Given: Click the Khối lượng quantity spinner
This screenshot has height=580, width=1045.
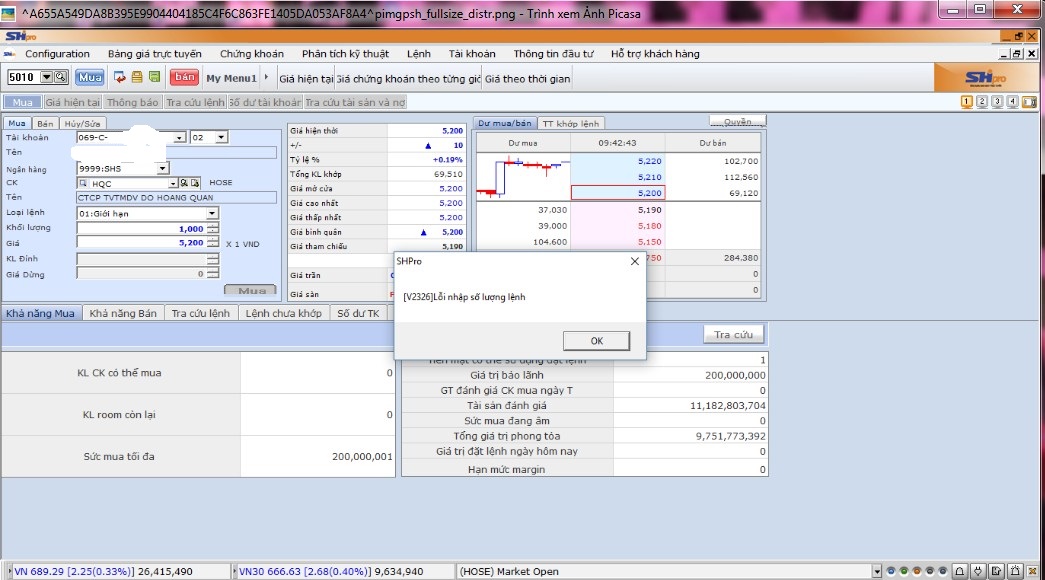Looking at the screenshot, I should coord(213,228).
